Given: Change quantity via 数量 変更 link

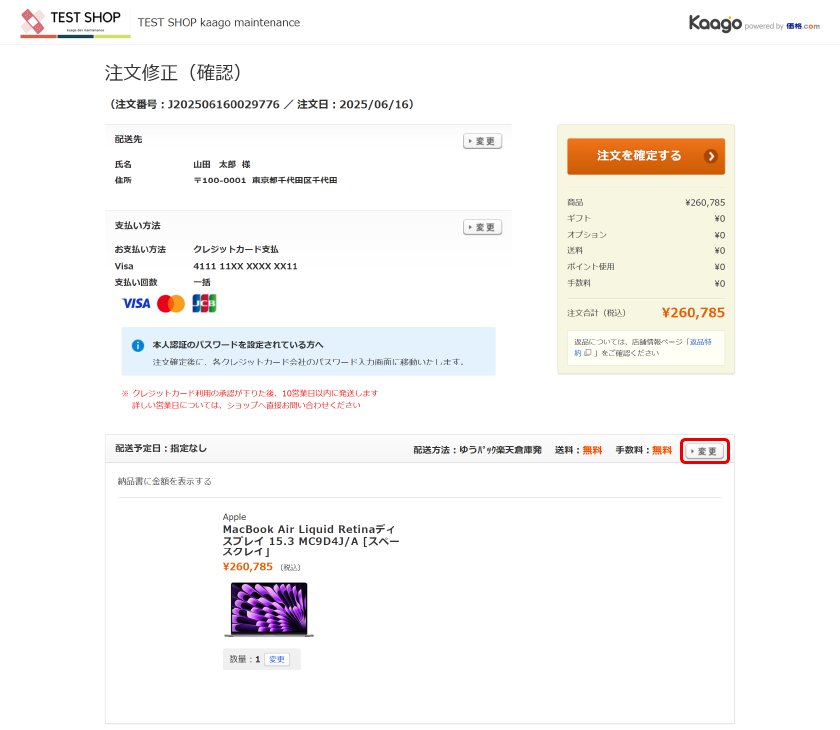Looking at the screenshot, I should (277, 659).
